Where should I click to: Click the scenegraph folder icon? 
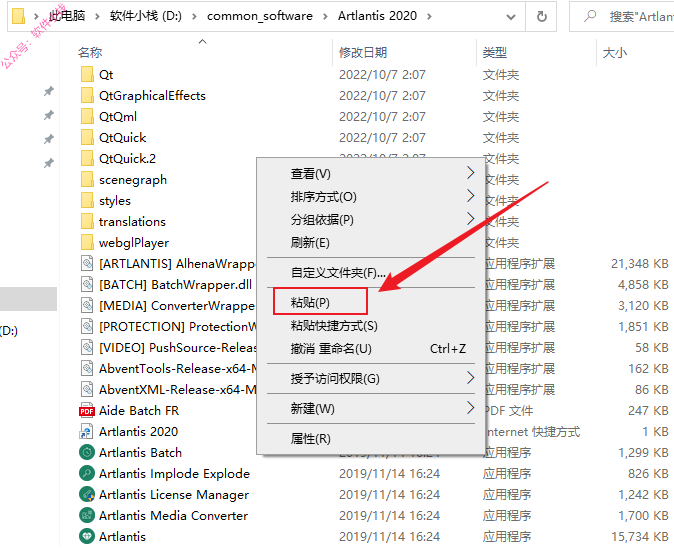(87, 180)
